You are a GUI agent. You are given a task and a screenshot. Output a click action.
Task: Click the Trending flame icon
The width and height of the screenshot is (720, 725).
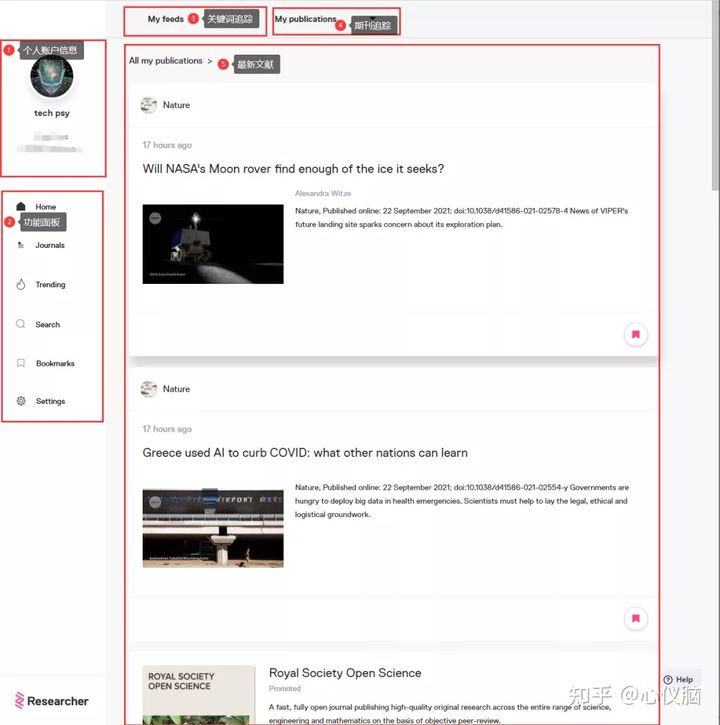(x=21, y=284)
